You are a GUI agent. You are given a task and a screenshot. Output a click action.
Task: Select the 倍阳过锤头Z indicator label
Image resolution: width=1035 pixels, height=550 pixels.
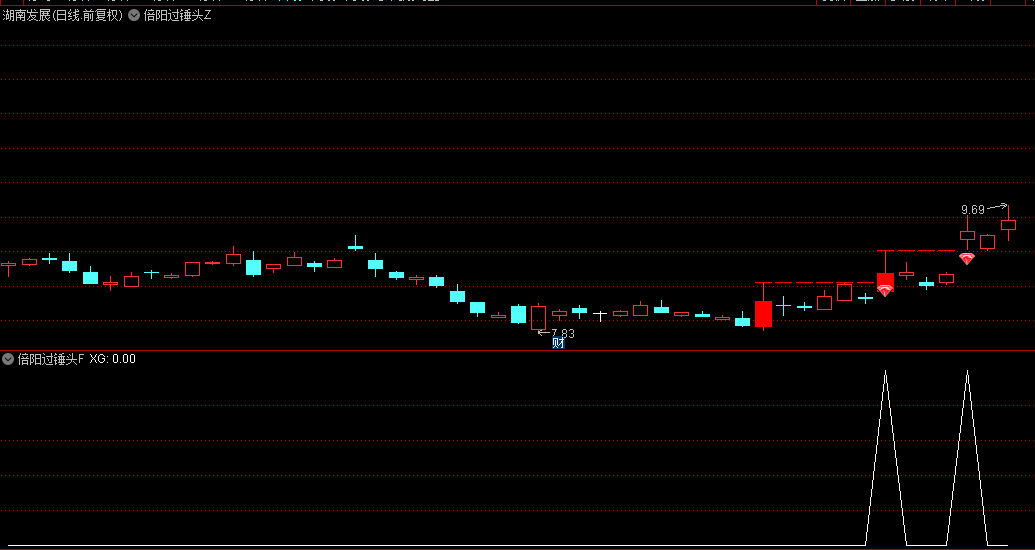coord(177,15)
